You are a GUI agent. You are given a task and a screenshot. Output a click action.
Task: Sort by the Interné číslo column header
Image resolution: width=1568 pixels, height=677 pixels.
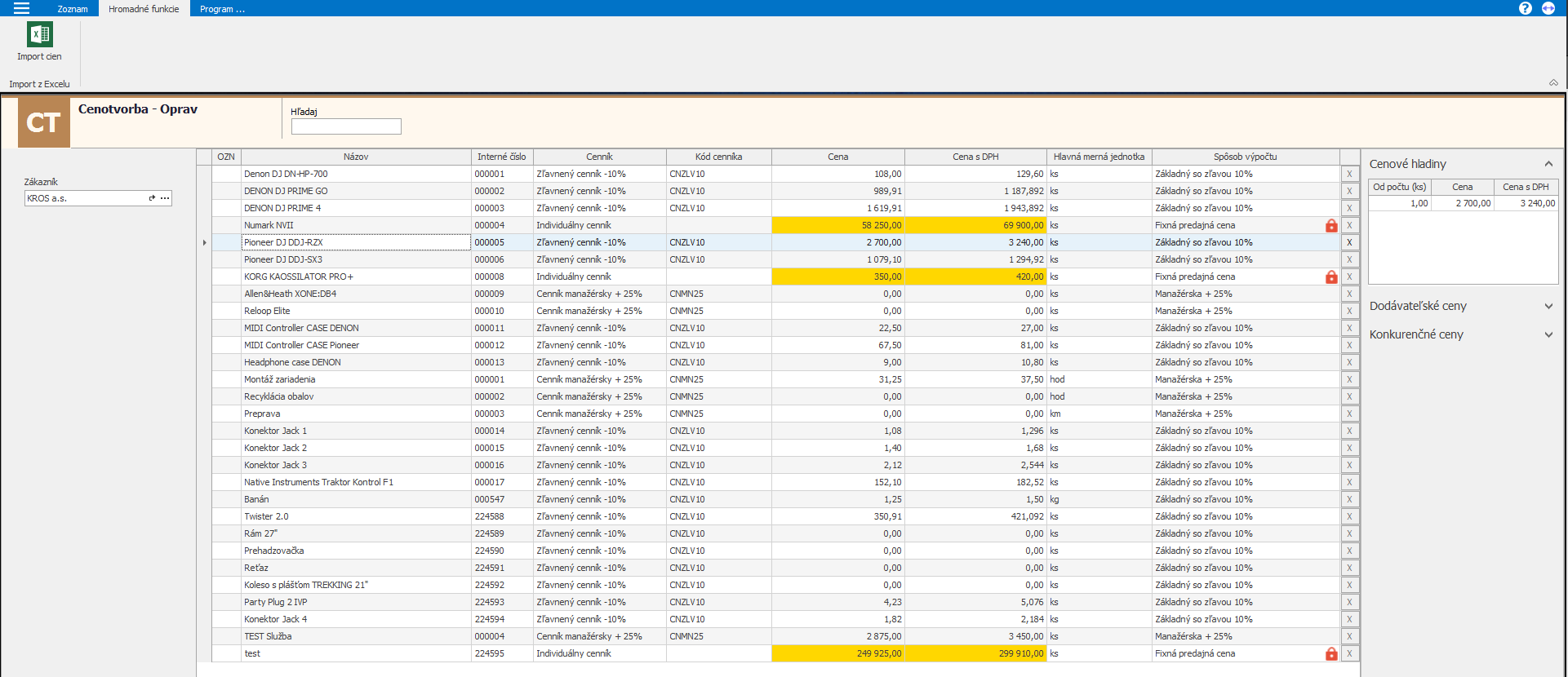click(x=502, y=157)
